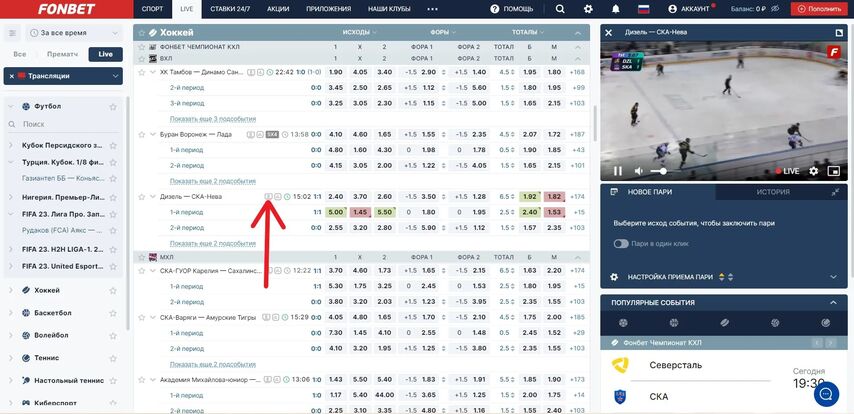Open +174 more markets for Дизель — СКА-Нева

pyautogui.click(x=577, y=197)
